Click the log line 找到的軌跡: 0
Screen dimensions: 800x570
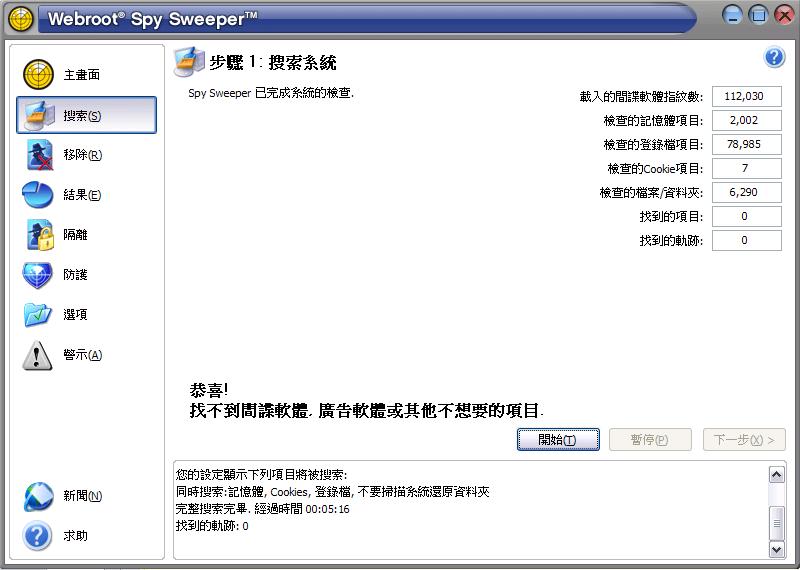tap(212, 526)
